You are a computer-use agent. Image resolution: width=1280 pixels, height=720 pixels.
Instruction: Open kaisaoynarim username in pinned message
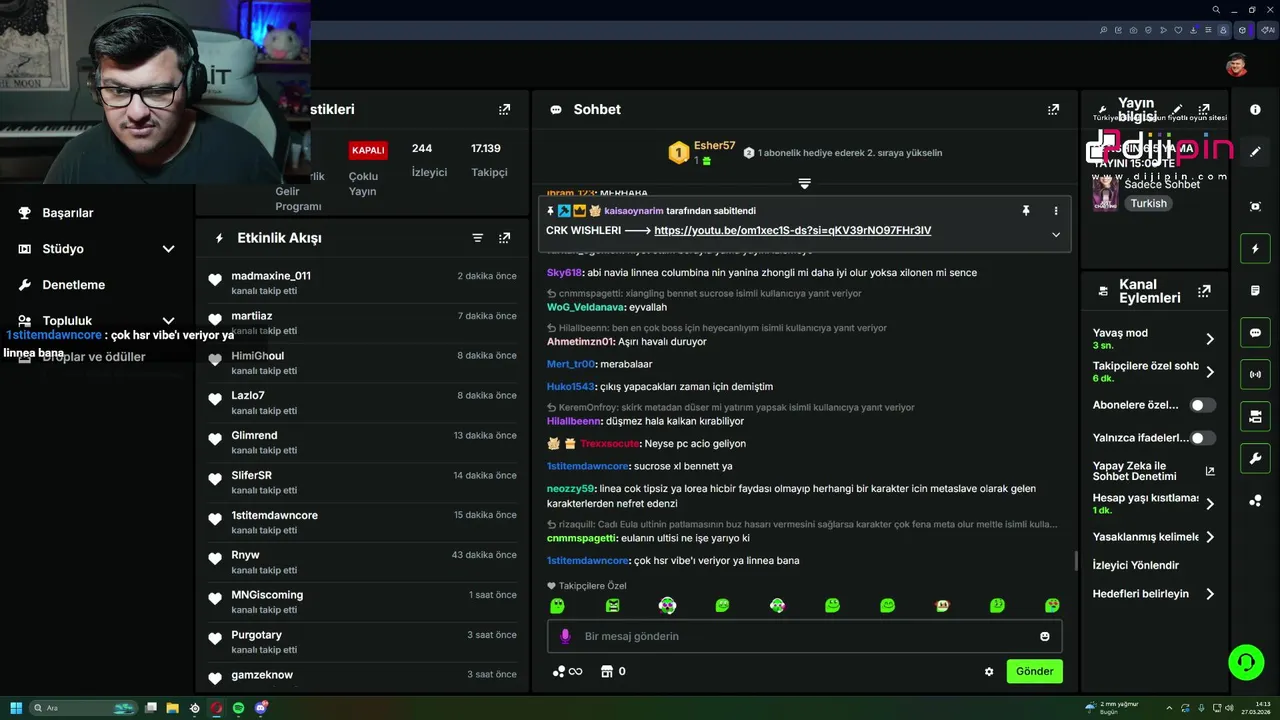[634, 211]
